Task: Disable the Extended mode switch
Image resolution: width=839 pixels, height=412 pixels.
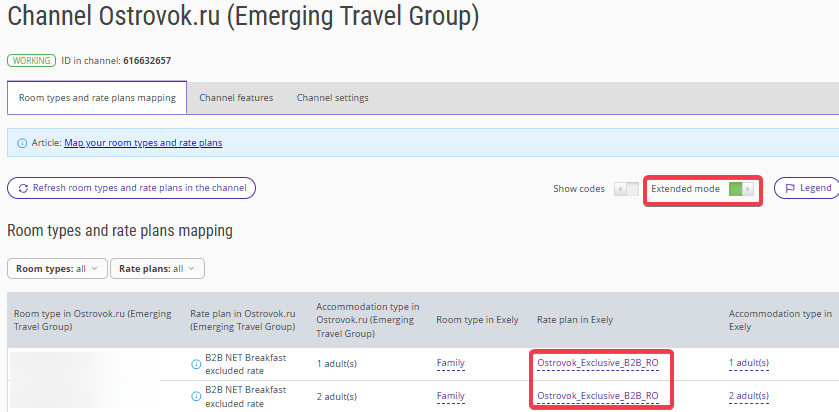Action: 742,188
